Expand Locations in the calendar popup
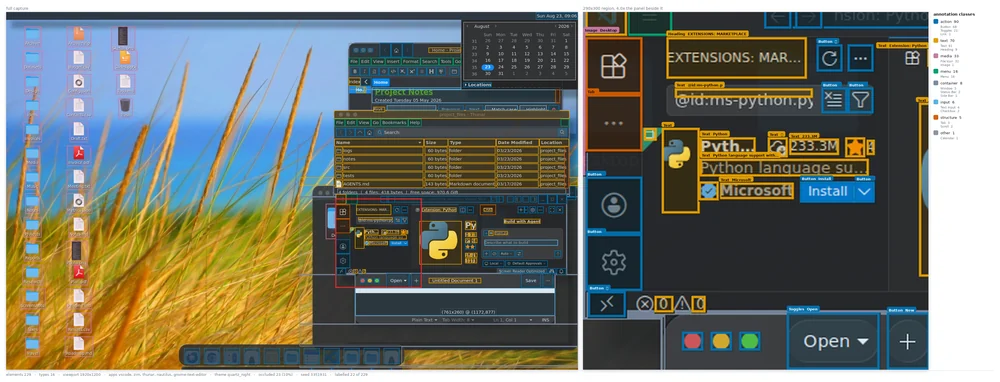This screenshot has height=382, width=1000. click(x=478, y=84)
